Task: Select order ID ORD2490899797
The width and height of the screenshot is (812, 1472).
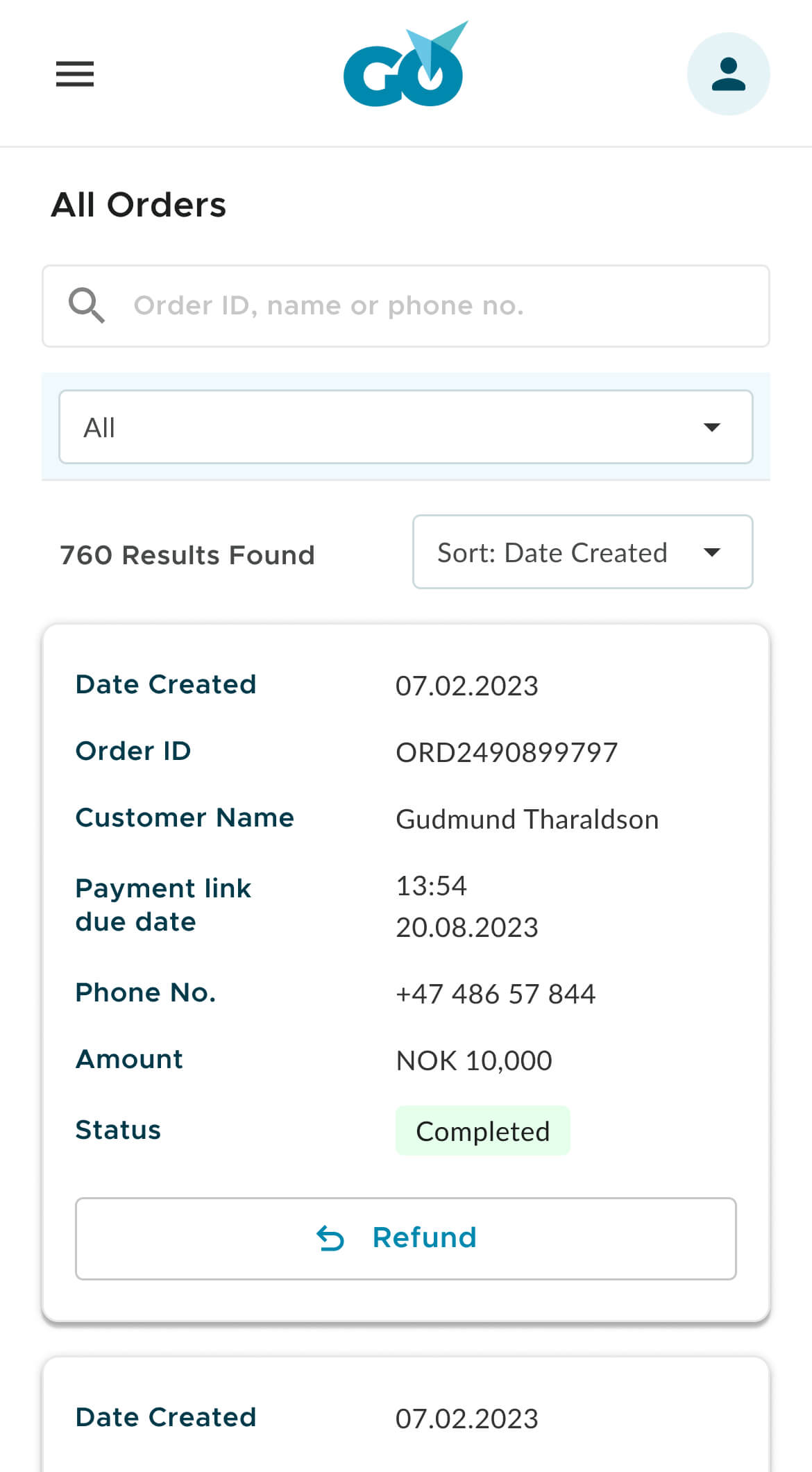Action: coord(506,752)
